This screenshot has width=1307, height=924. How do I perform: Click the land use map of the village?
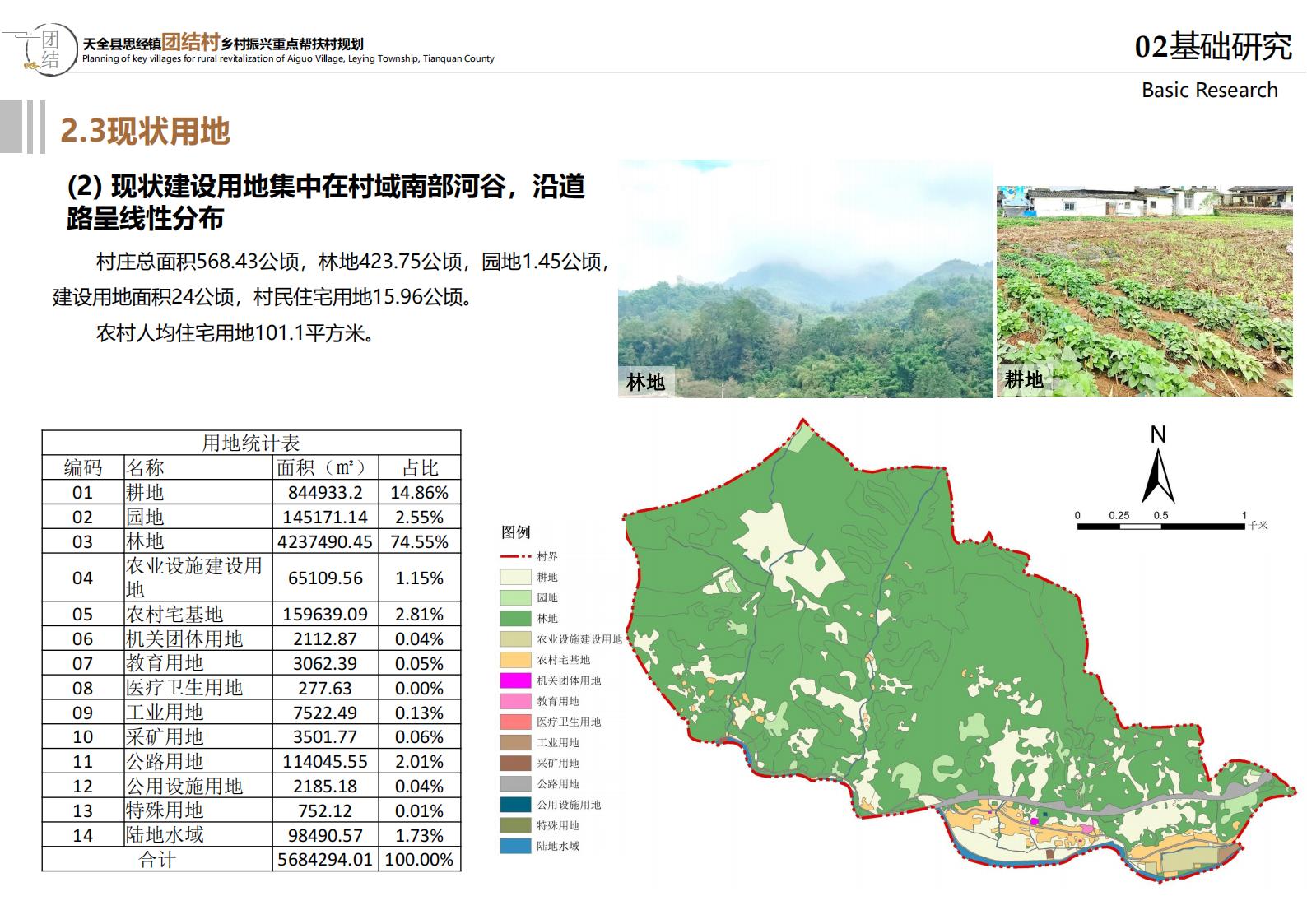(x=959, y=652)
